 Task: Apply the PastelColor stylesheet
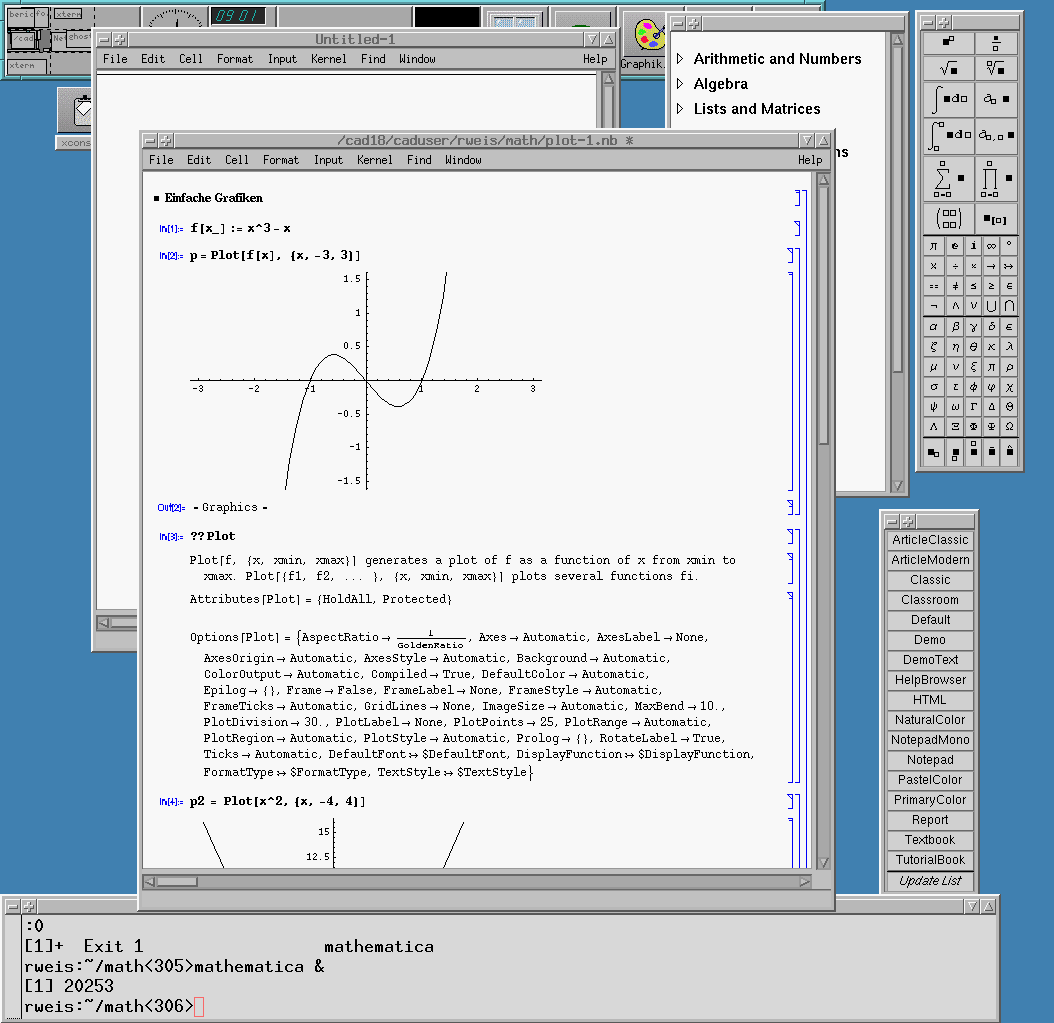[x=930, y=780]
